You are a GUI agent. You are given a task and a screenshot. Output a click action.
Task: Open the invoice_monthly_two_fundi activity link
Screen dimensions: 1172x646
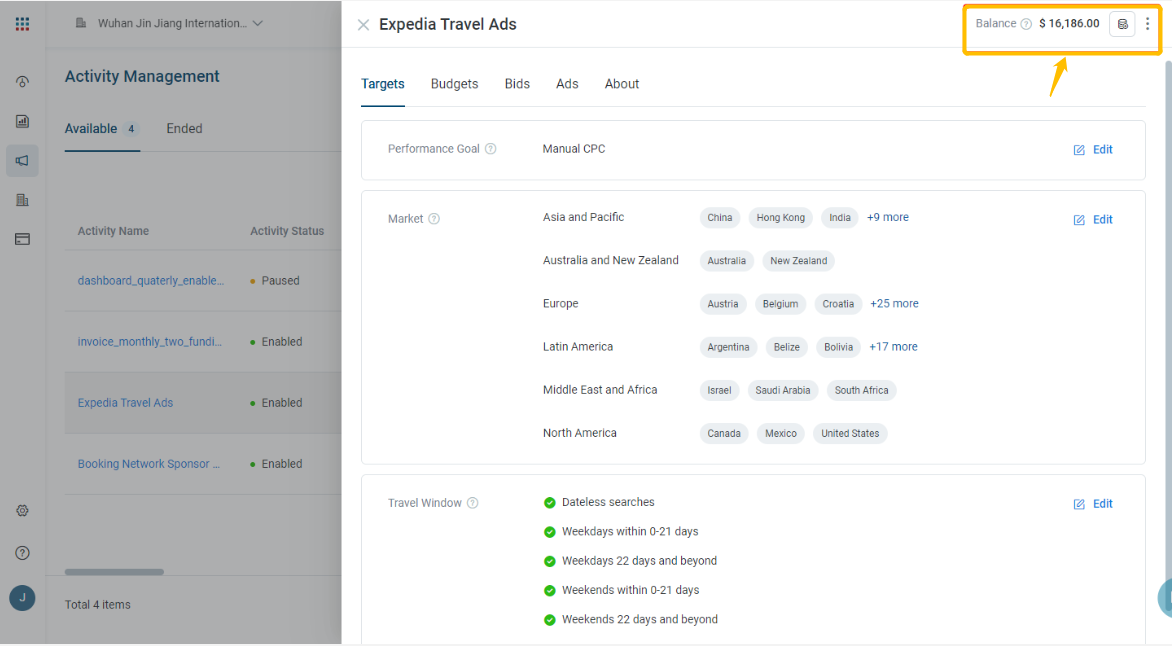pos(149,342)
